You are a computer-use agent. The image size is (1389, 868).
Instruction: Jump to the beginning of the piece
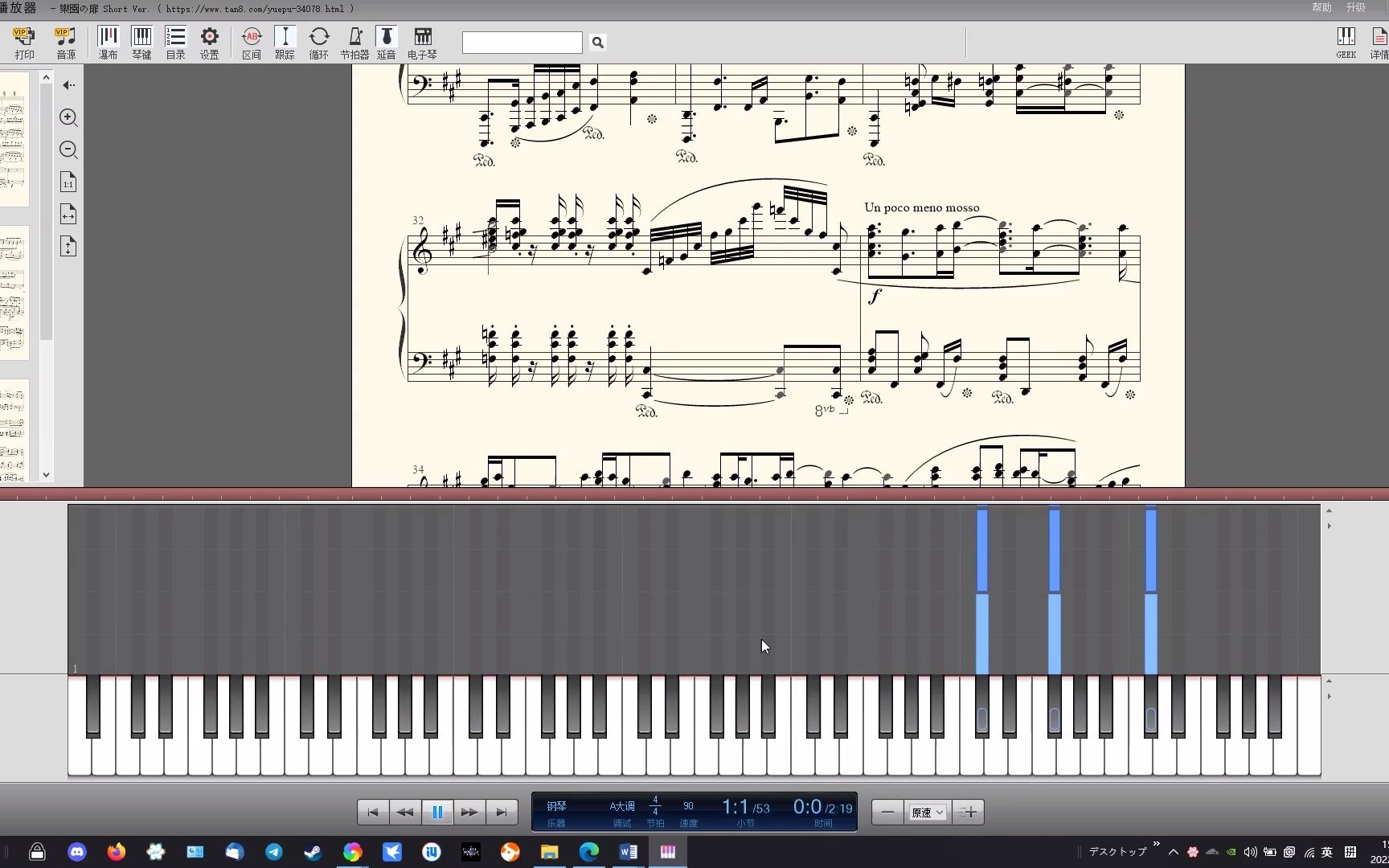[x=373, y=812]
